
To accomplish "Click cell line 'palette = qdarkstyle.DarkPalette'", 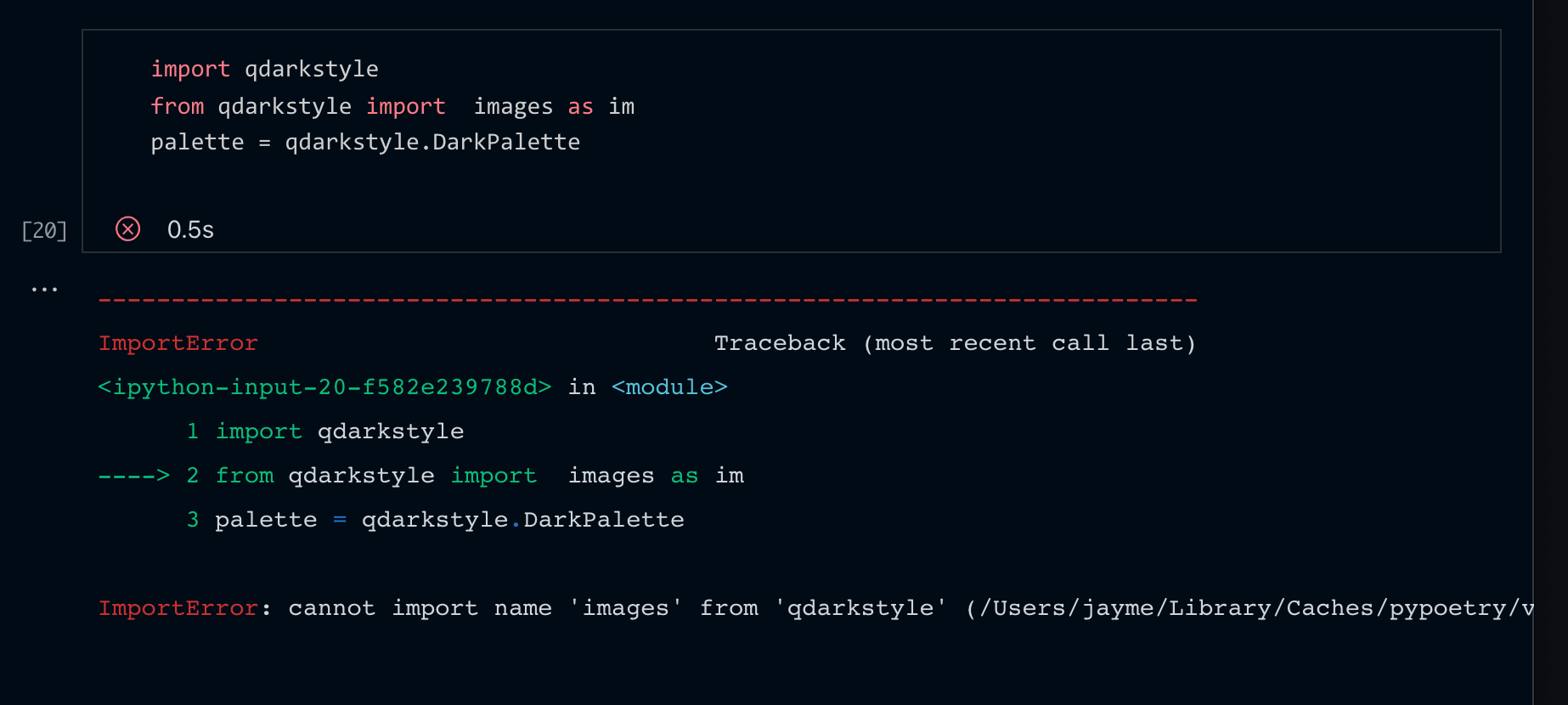I will click(x=365, y=142).
